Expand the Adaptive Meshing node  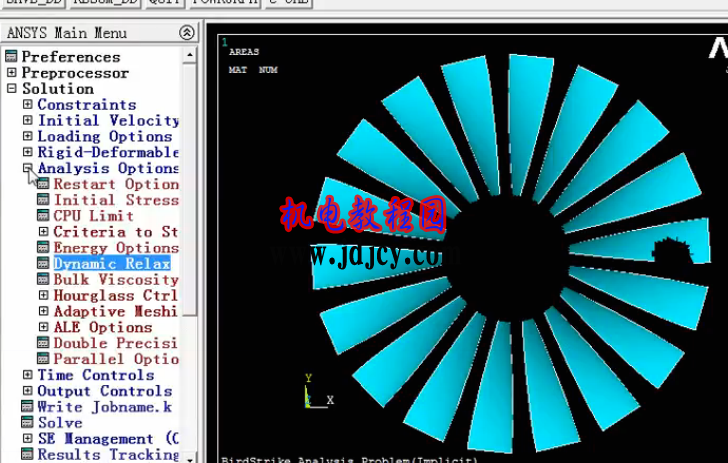[x=43, y=311]
